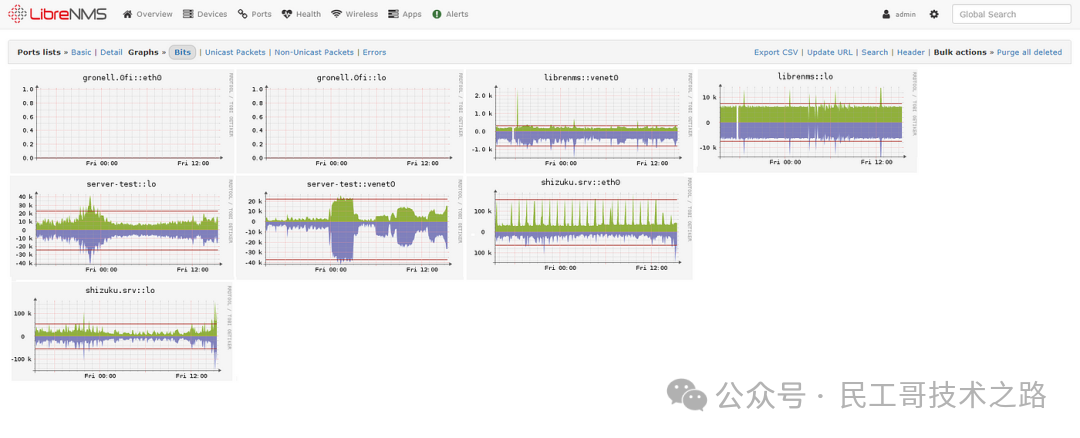Open the shizuku.srv::eth0 graph
This screenshot has width=1080, height=438.
580,227
